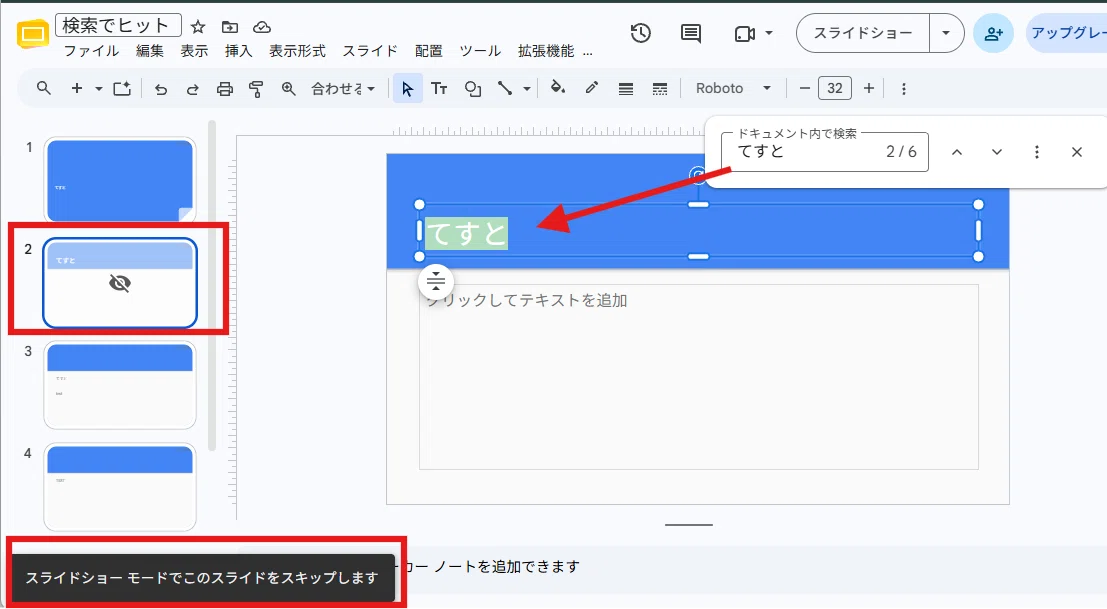Click the share person-plus icon
Viewport: 1107px width, 609px height.
pos(993,33)
